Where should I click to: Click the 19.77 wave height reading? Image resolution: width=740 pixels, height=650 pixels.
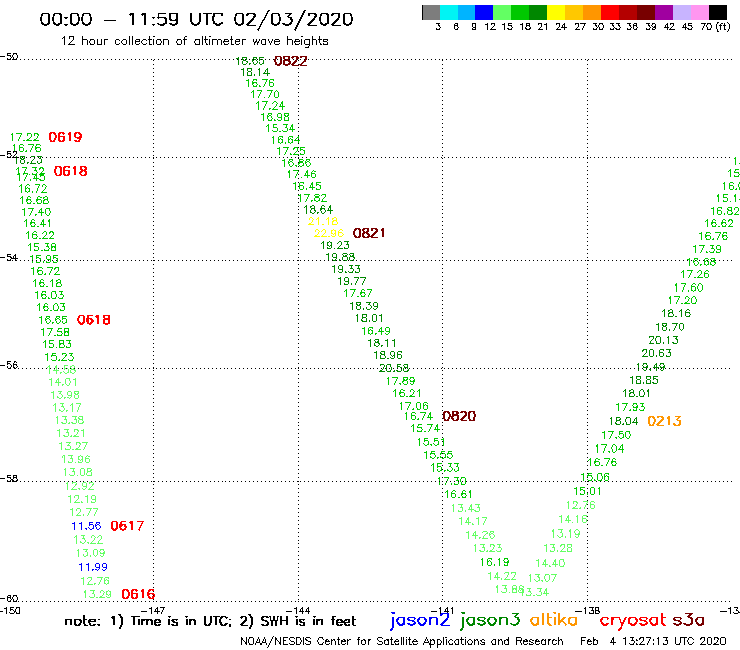click(x=352, y=281)
